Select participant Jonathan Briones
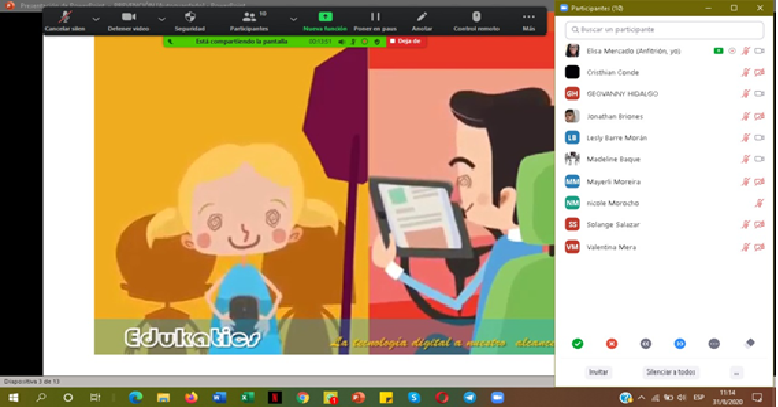The height and width of the screenshot is (407, 778). 664,117
